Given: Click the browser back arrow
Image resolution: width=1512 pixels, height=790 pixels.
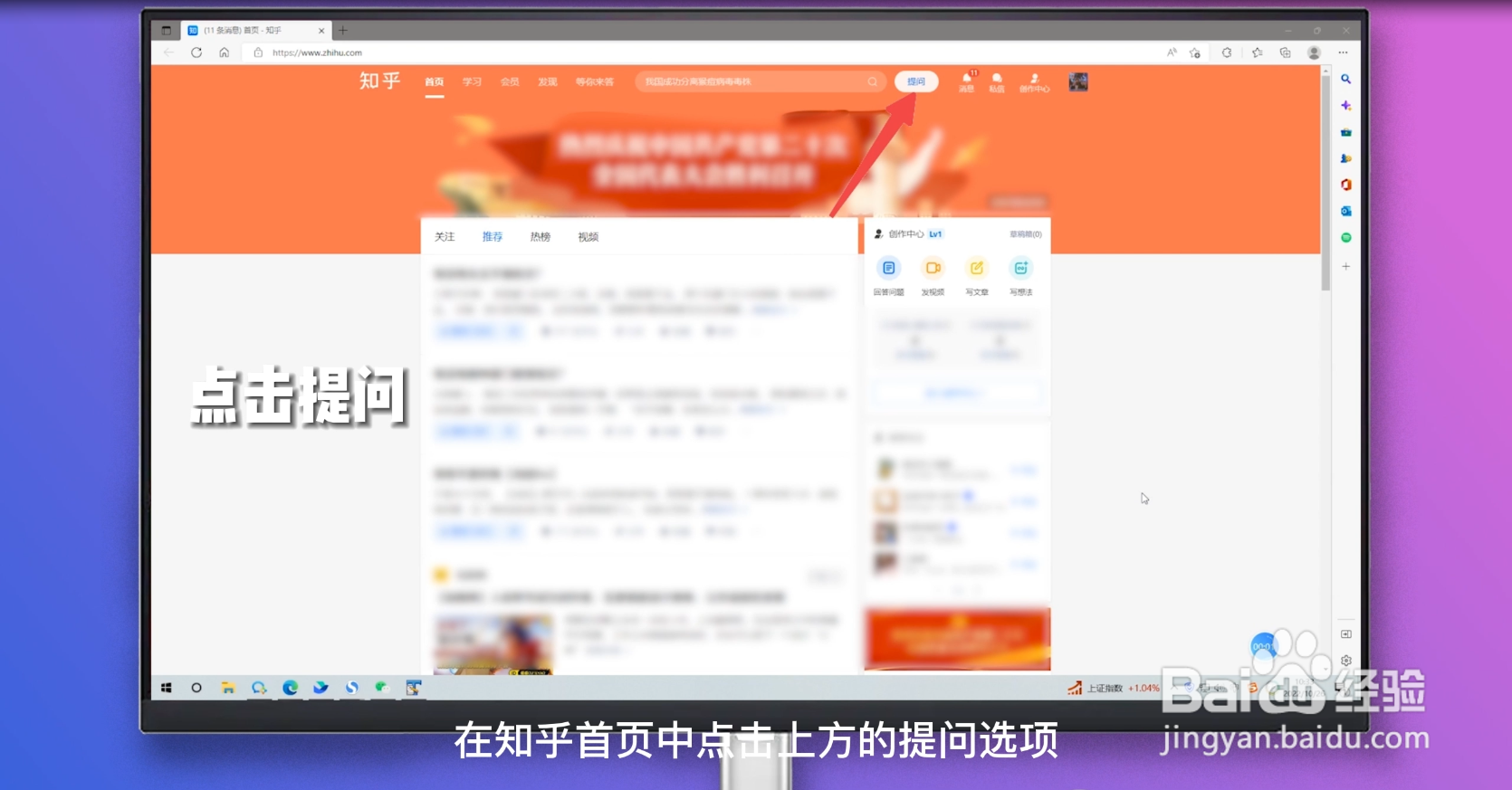Looking at the screenshot, I should coord(168,52).
